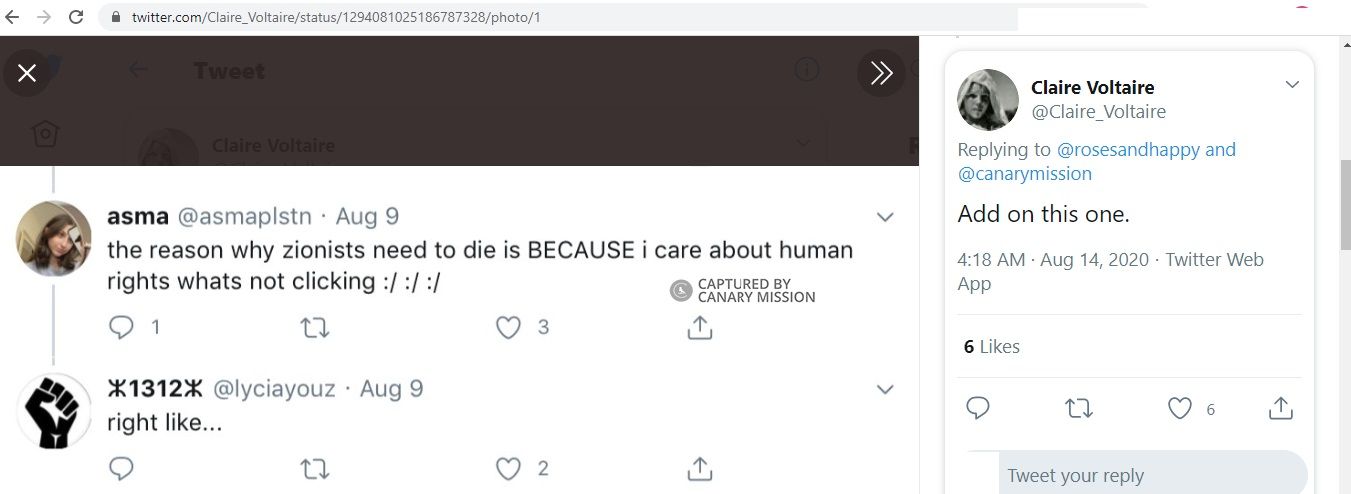Viewport: 1351px width, 494px height.
Task: Like the "right like..." tweet
Action: [x=509, y=468]
